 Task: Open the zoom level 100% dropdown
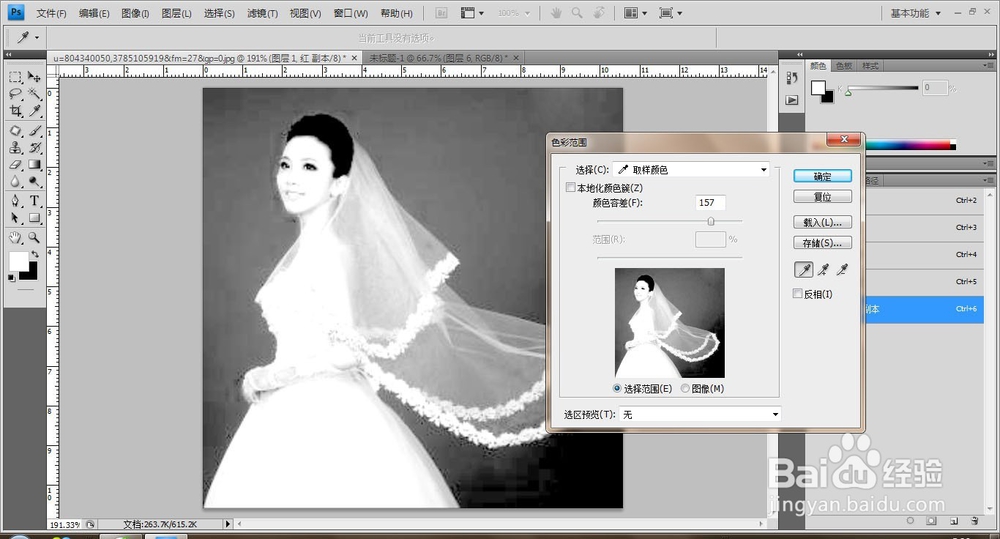pyautogui.click(x=514, y=13)
